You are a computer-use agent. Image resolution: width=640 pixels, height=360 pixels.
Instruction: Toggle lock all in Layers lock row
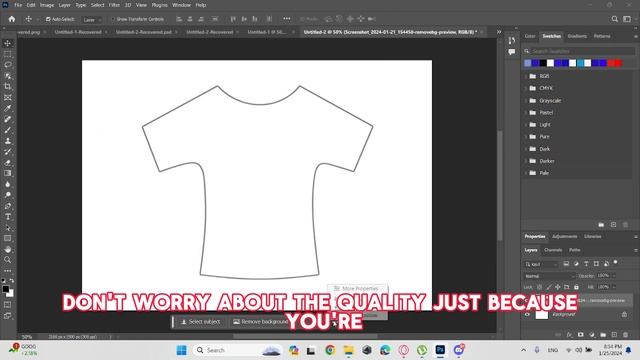[x=576, y=287]
